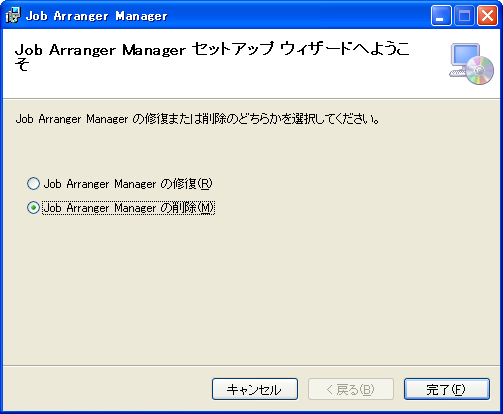Viewport: 503px width, 414px height.
Task: Select the 修復(R) repair radio button
Action: 33,184
